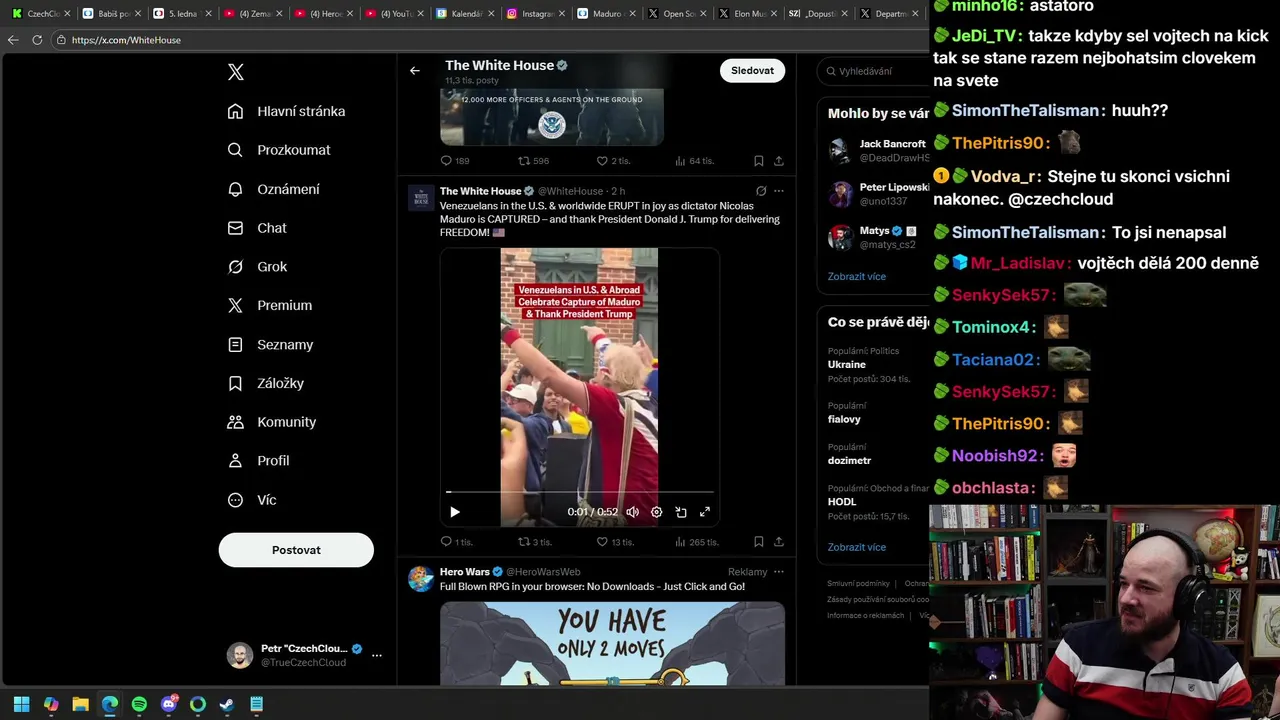Open Komunity in the sidebar
The image size is (1280, 720).
click(x=272, y=422)
